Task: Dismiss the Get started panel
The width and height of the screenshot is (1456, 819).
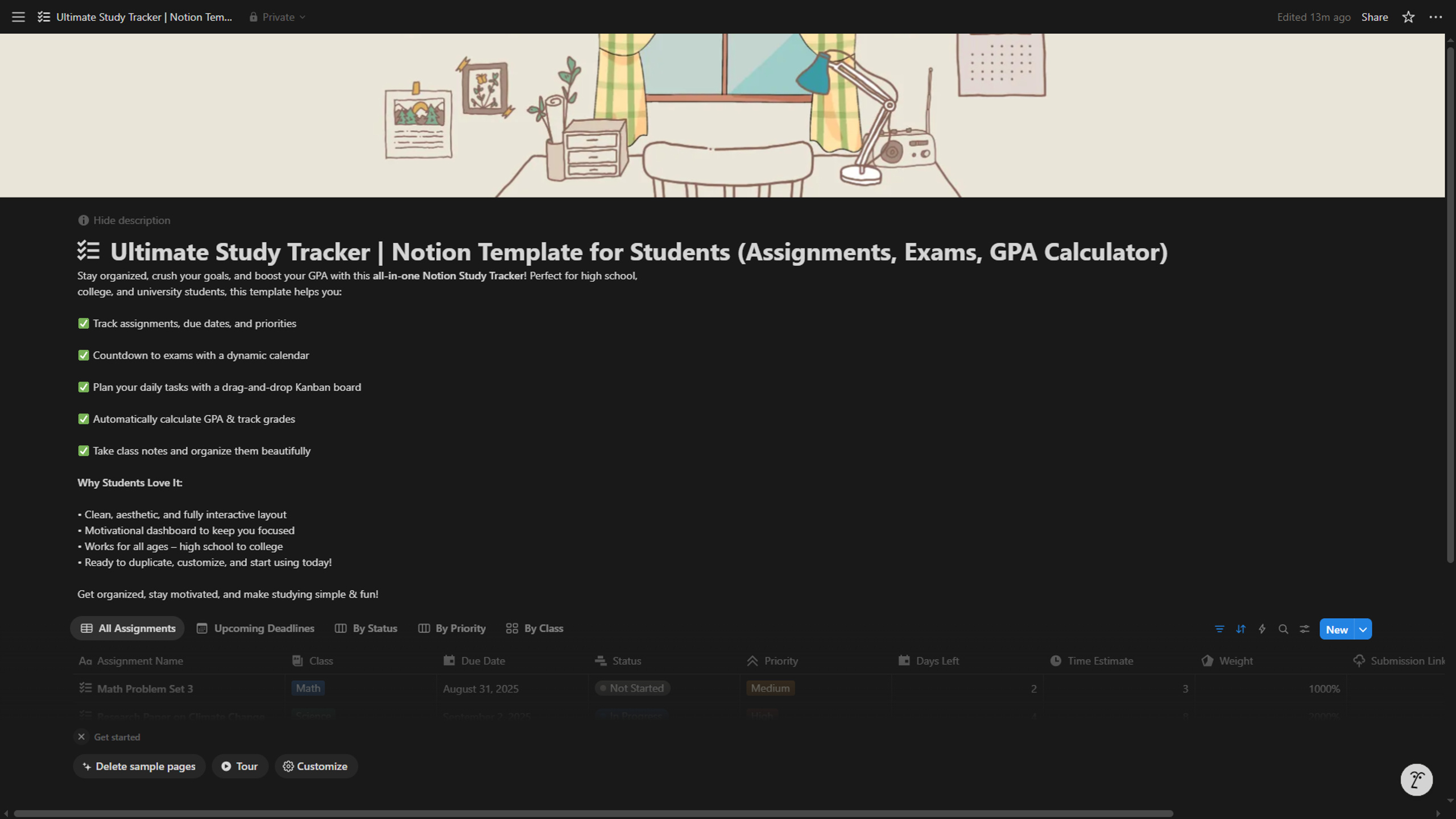Action: click(x=81, y=737)
